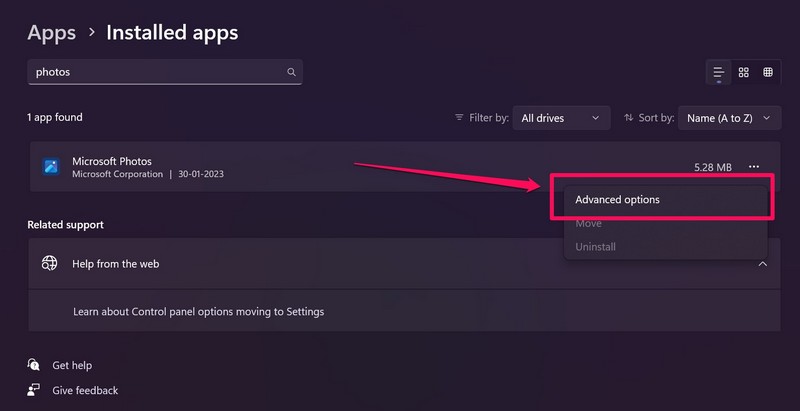Go back to Apps via the breadcrumb
Viewport: 800px width, 411px height.
point(51,33)
